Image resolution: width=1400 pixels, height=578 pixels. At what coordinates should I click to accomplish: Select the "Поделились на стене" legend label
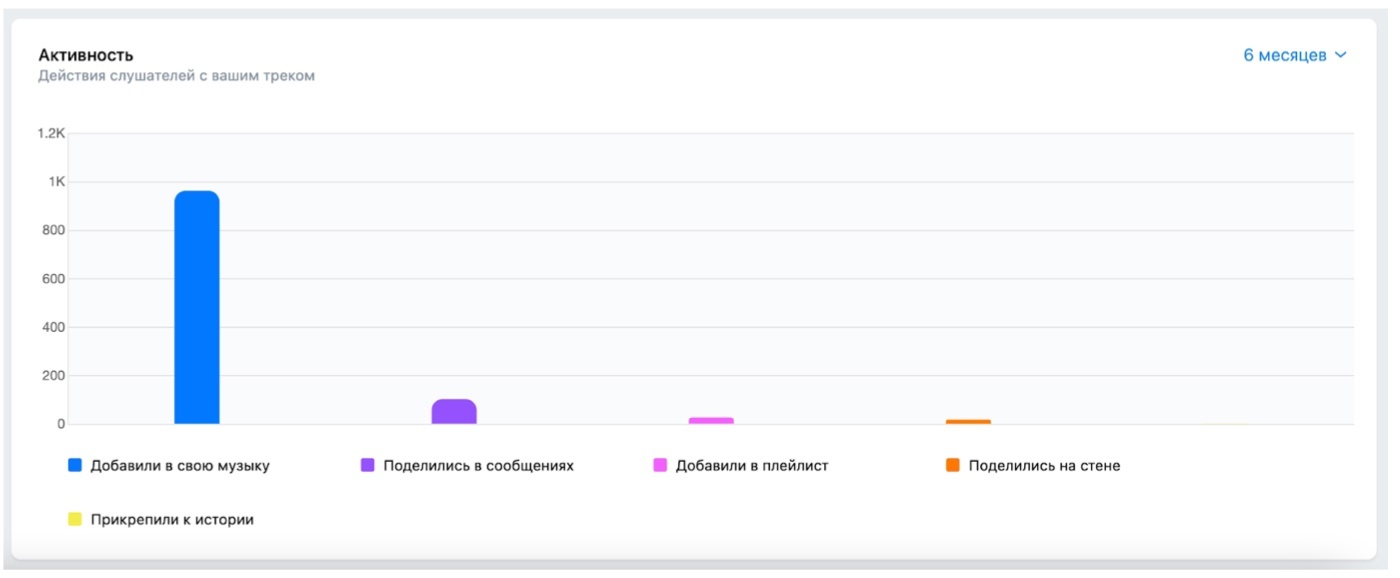coord(1044,465)
